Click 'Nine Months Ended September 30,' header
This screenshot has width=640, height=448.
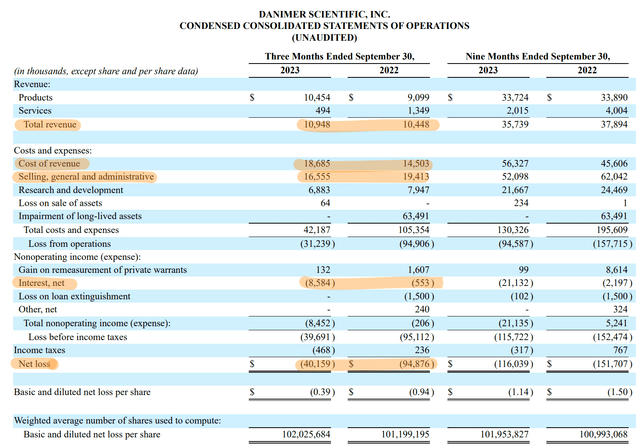(538, 56)
